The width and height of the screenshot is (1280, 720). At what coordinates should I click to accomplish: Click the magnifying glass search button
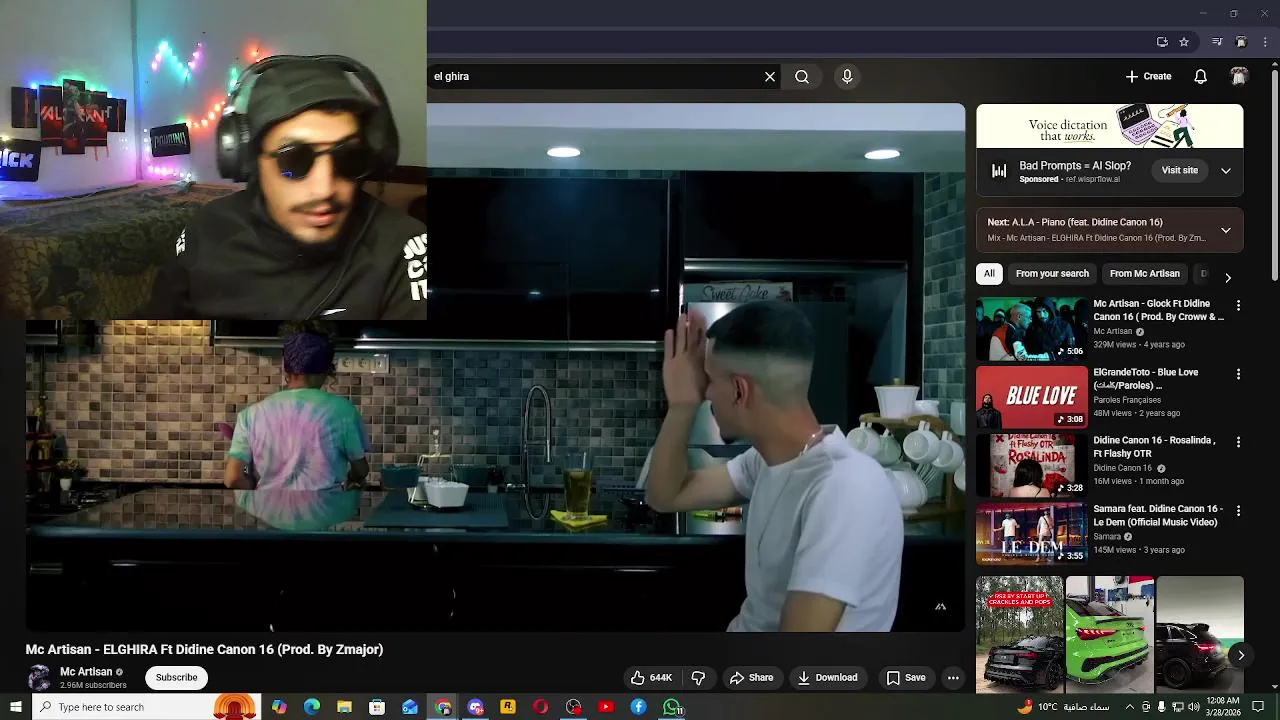(x=802, y=76)
